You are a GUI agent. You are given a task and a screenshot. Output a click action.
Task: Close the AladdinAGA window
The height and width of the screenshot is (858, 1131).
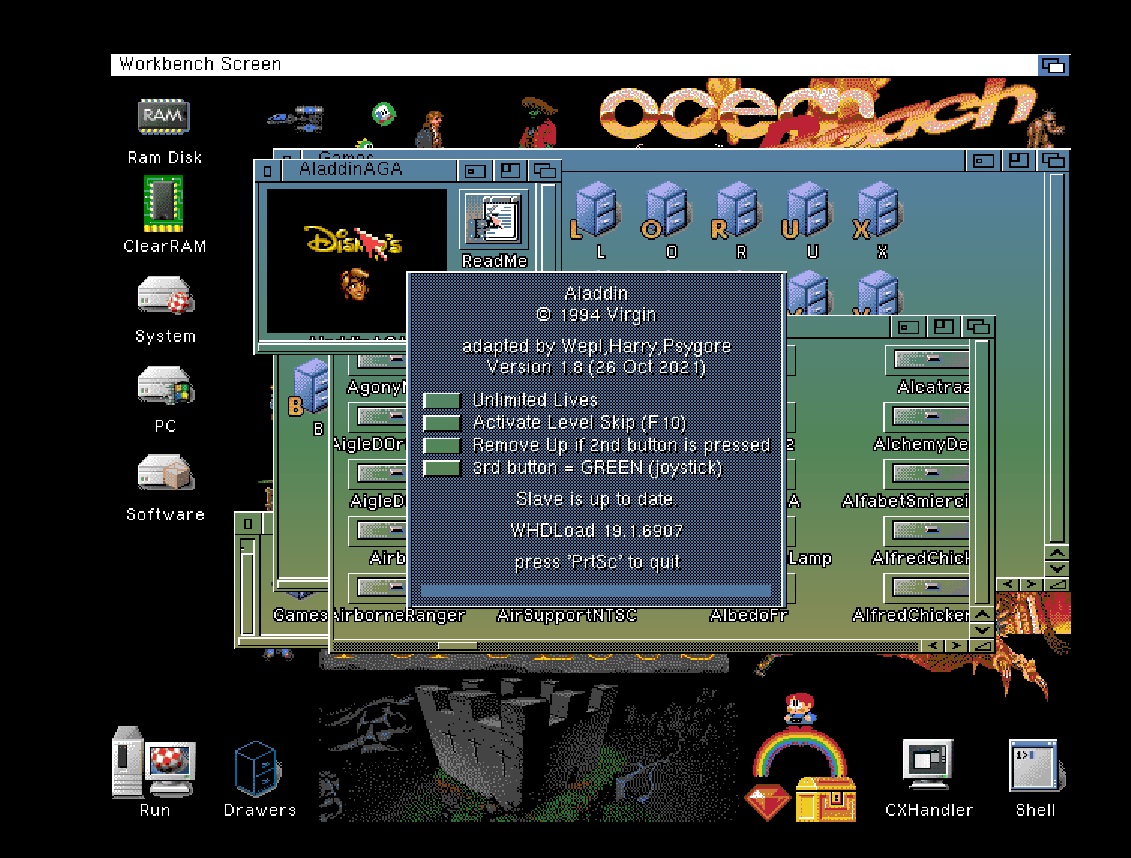[267, 171]
